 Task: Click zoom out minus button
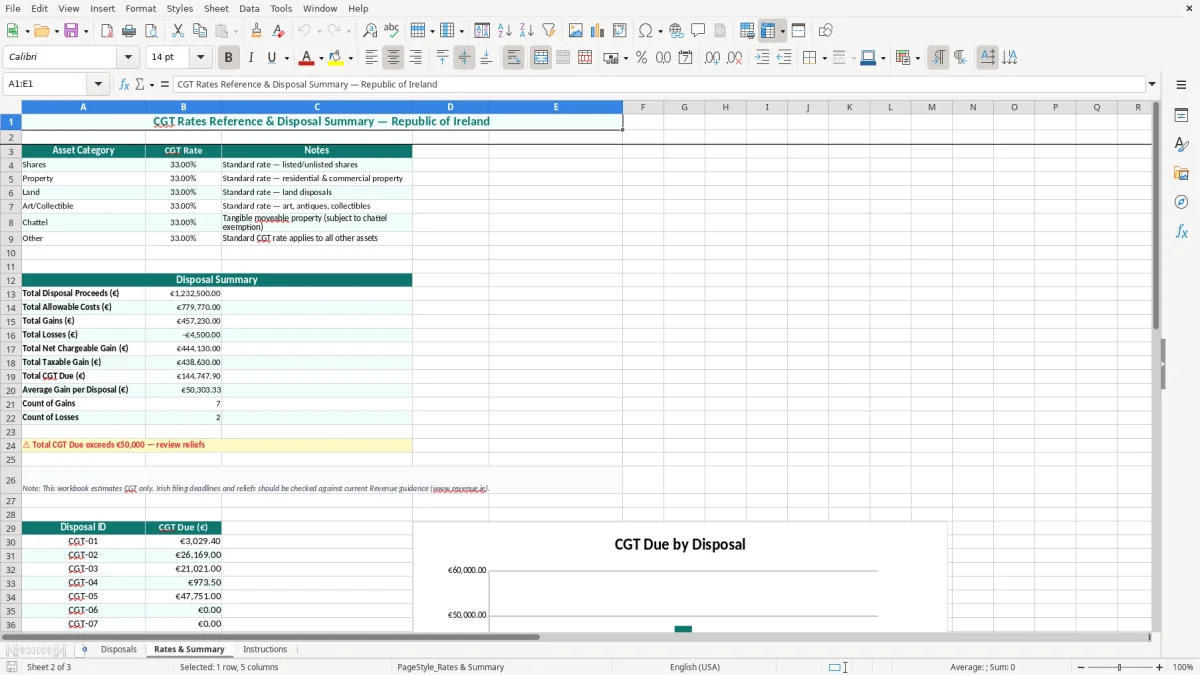(x=1081, y=667)
